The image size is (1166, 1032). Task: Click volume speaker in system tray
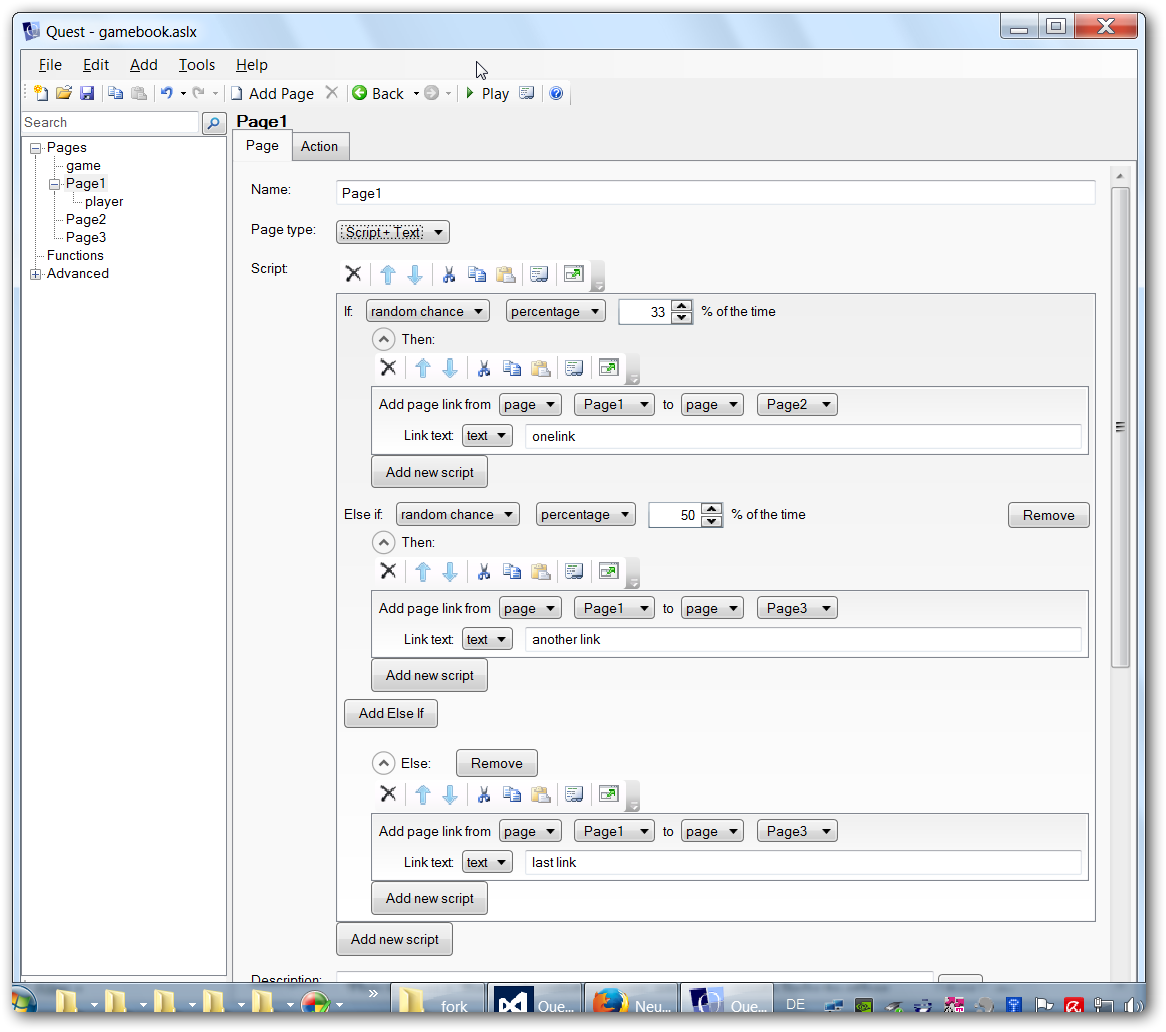[x=1133, y=1005]
